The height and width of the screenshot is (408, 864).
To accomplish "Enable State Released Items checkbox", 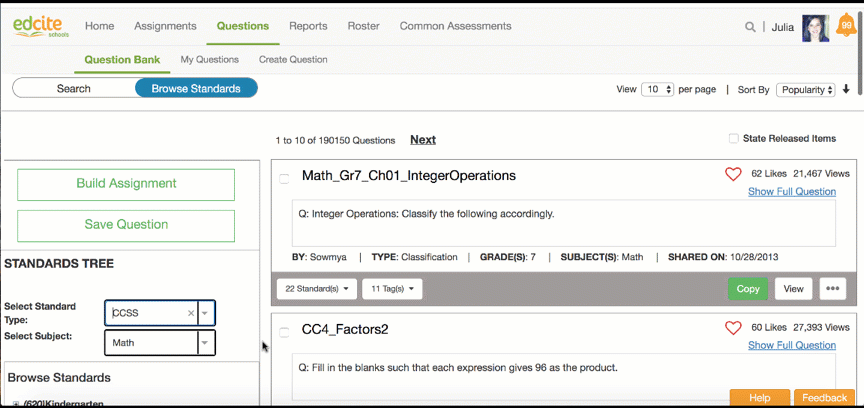I will [x=733, y=139].
